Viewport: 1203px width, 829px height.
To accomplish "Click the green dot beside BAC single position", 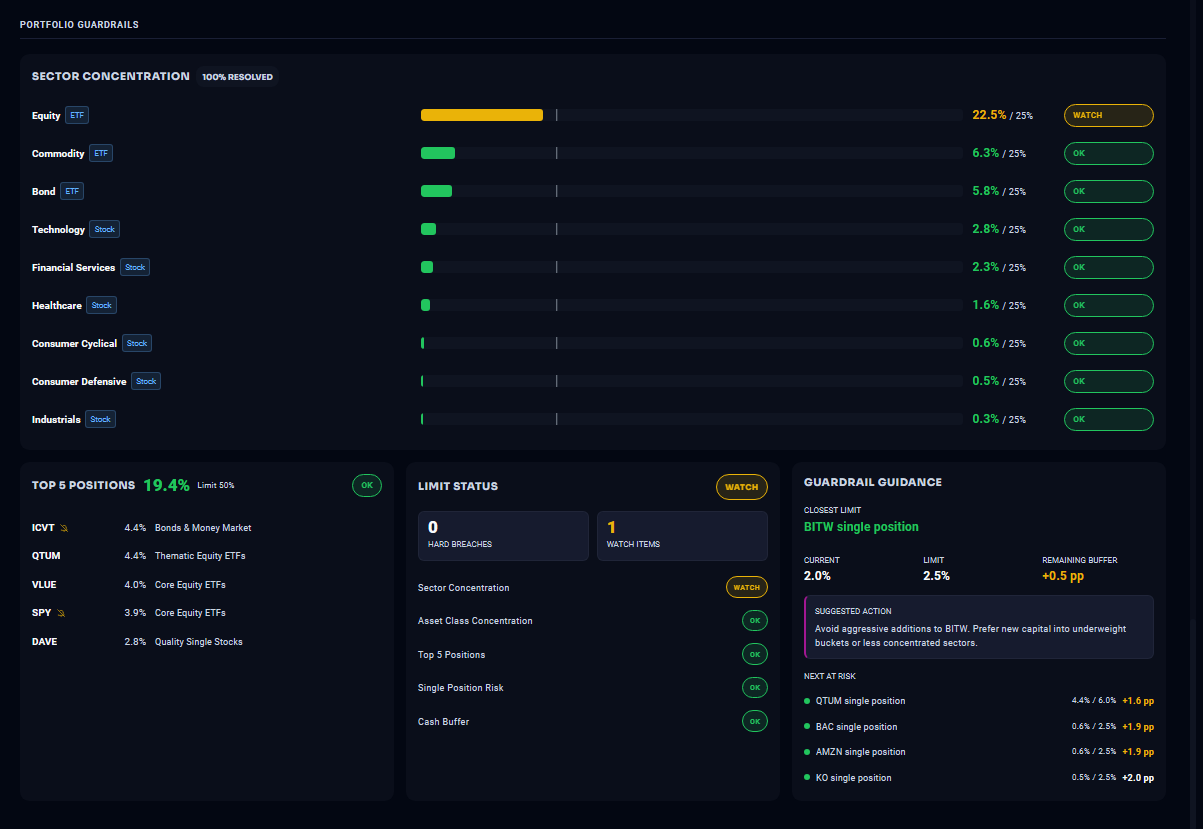I will tap(807, 727).
